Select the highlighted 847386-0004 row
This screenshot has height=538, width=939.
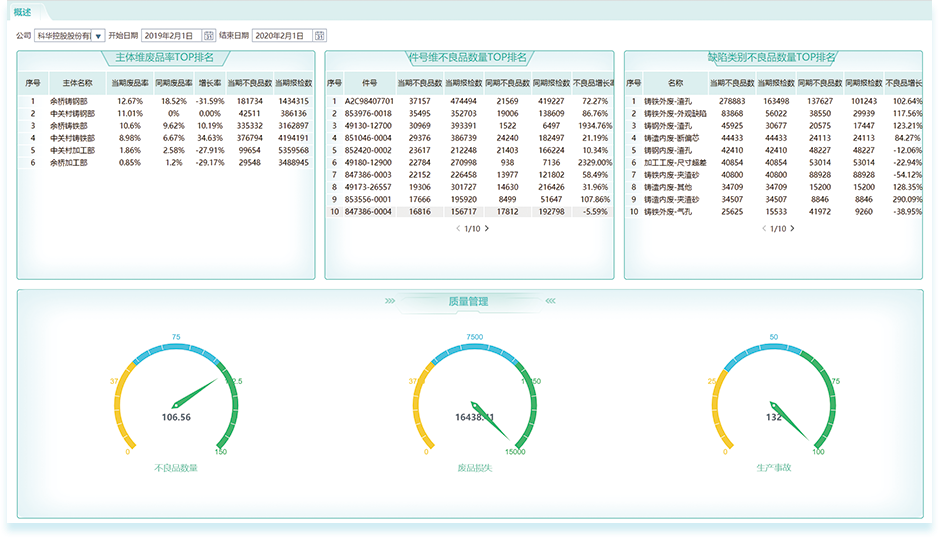tap(370, 212)
